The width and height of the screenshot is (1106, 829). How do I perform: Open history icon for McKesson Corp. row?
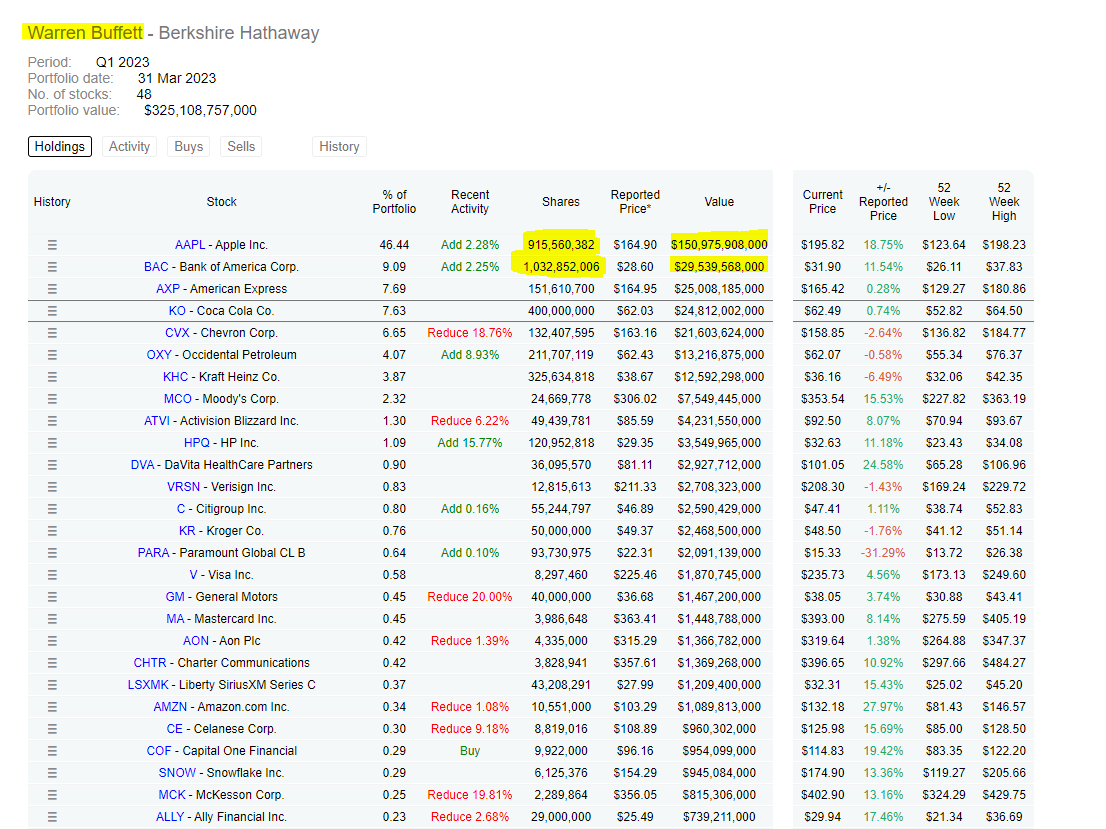click(x=52, y=795)
